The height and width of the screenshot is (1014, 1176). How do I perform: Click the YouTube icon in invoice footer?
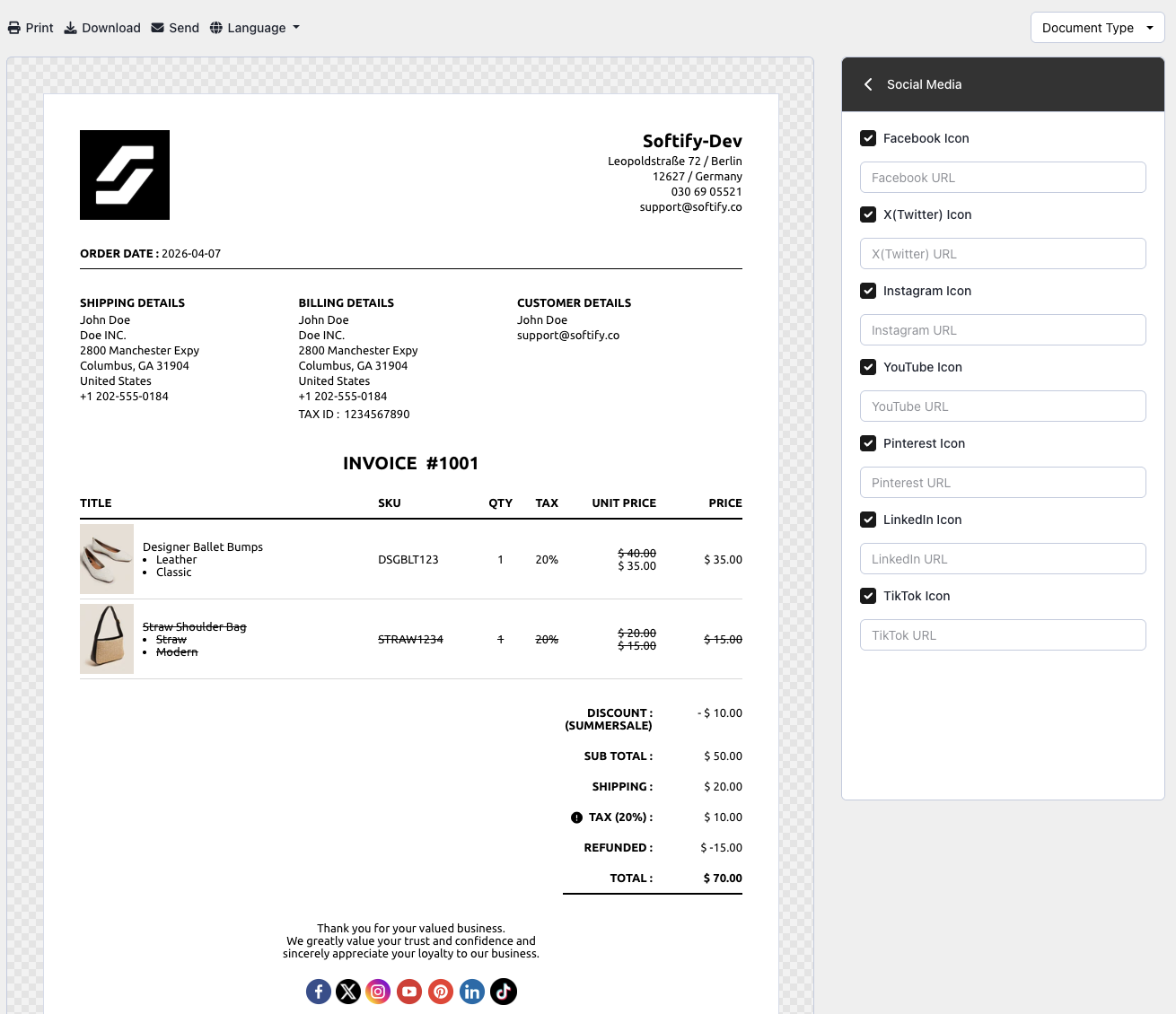pyautogui.click(x=409, y=992)
